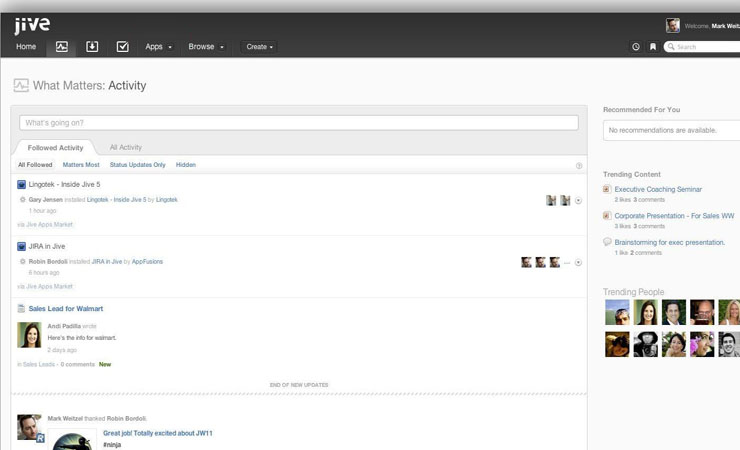This screenshot has width=740, height=450.
Task: Click the Executive Coaching Seminar document icon
Action: tap(607, 189)
